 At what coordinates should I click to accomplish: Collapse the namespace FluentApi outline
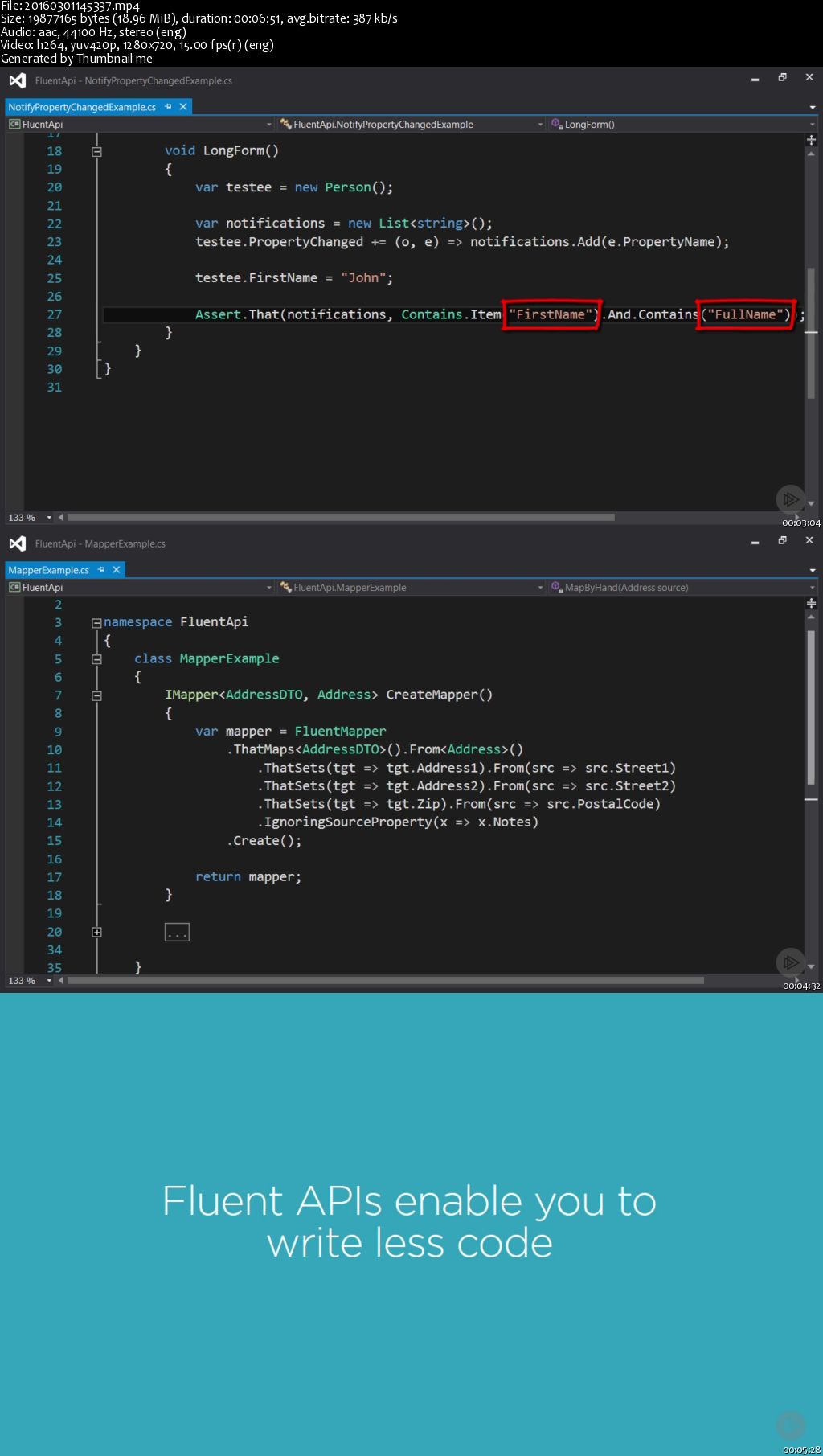tap(96, 622)
